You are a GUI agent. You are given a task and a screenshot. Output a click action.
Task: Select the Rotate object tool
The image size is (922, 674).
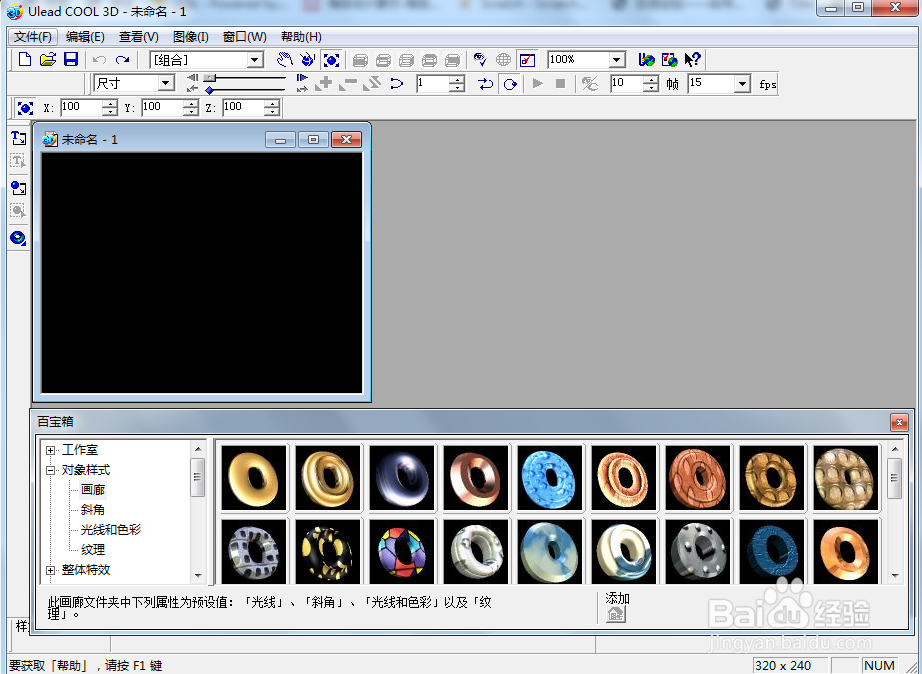tap(308, 59)
